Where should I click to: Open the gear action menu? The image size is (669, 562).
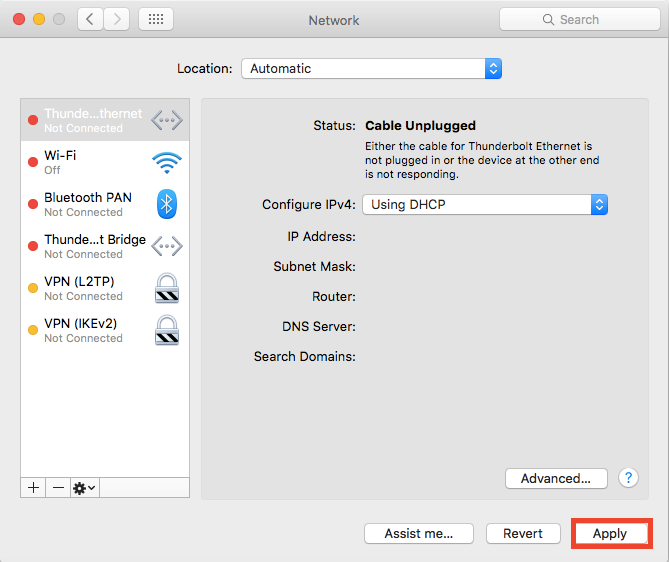coord(84,487)
